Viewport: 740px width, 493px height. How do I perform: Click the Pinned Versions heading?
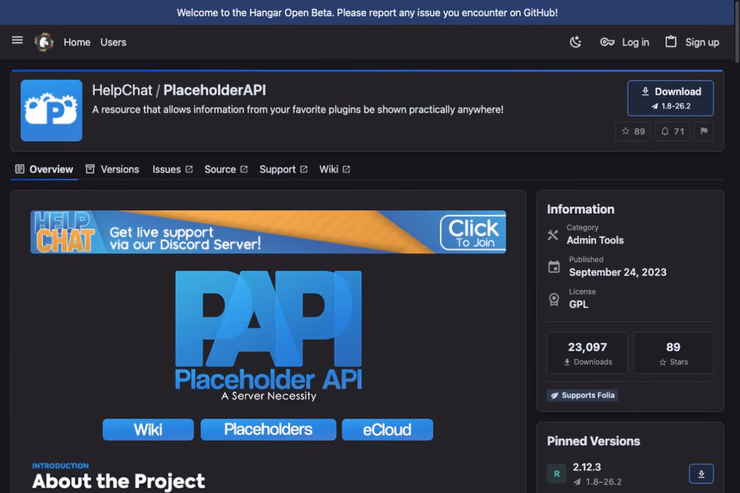[593, 441]
